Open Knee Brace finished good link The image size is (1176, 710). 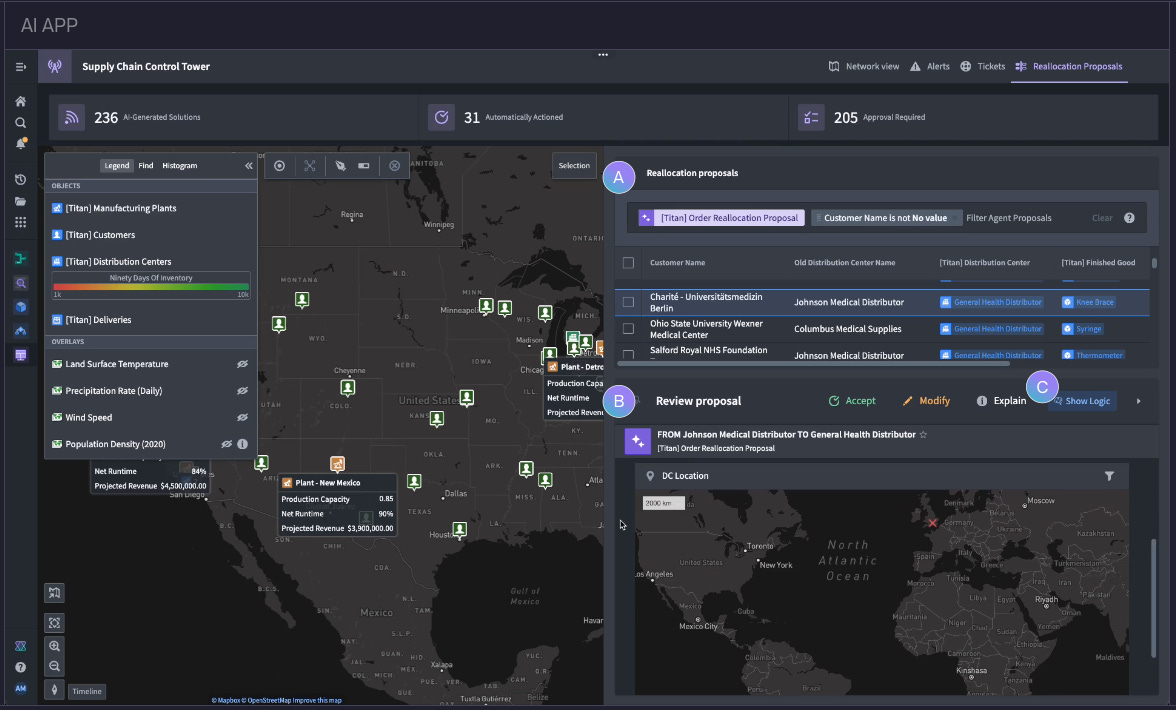click(x=1088, y=302)
